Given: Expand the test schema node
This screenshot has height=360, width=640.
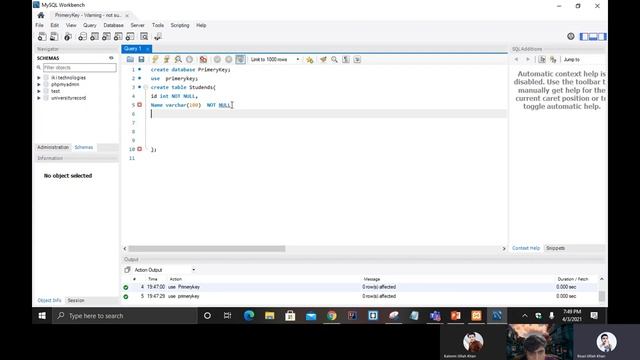Looking at the screenshot, I should [x=39, y=91].
